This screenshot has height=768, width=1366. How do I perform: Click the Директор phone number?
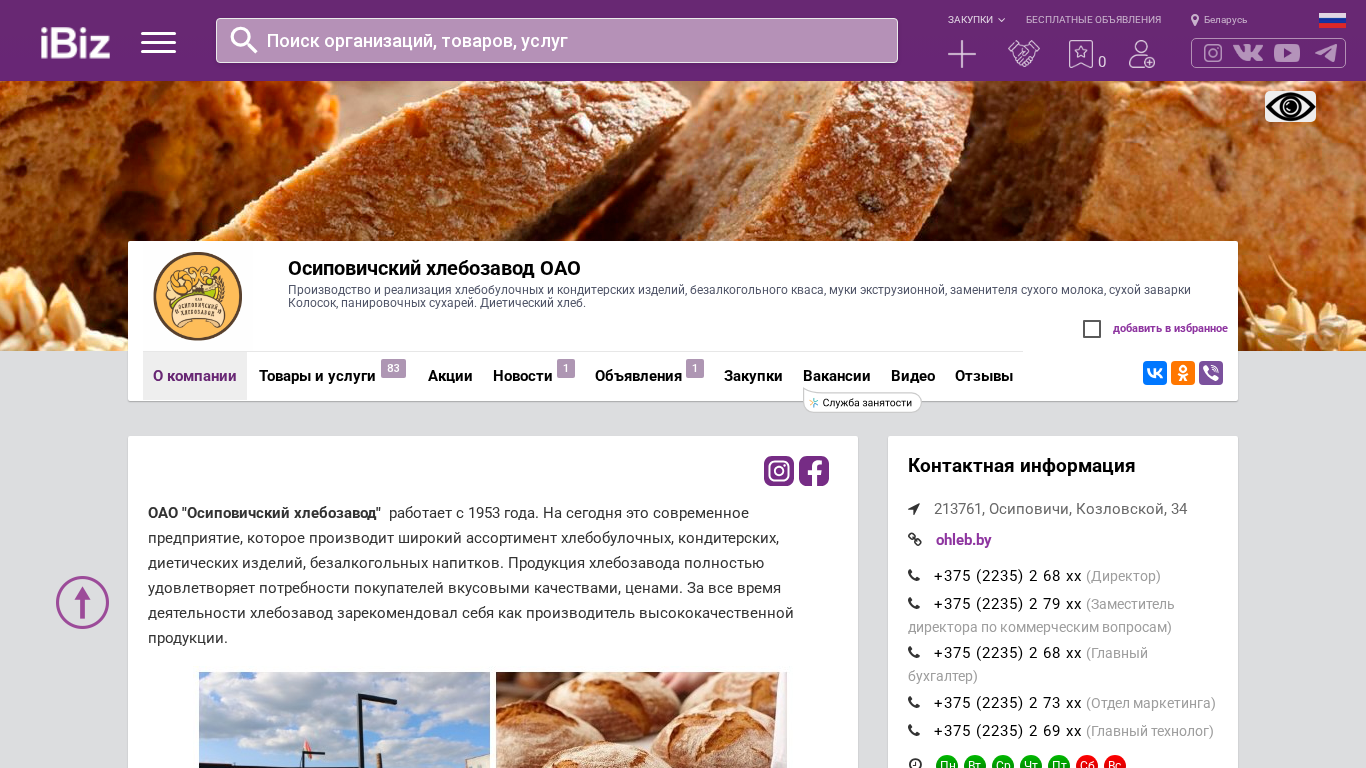click(x=1008, y=576)
